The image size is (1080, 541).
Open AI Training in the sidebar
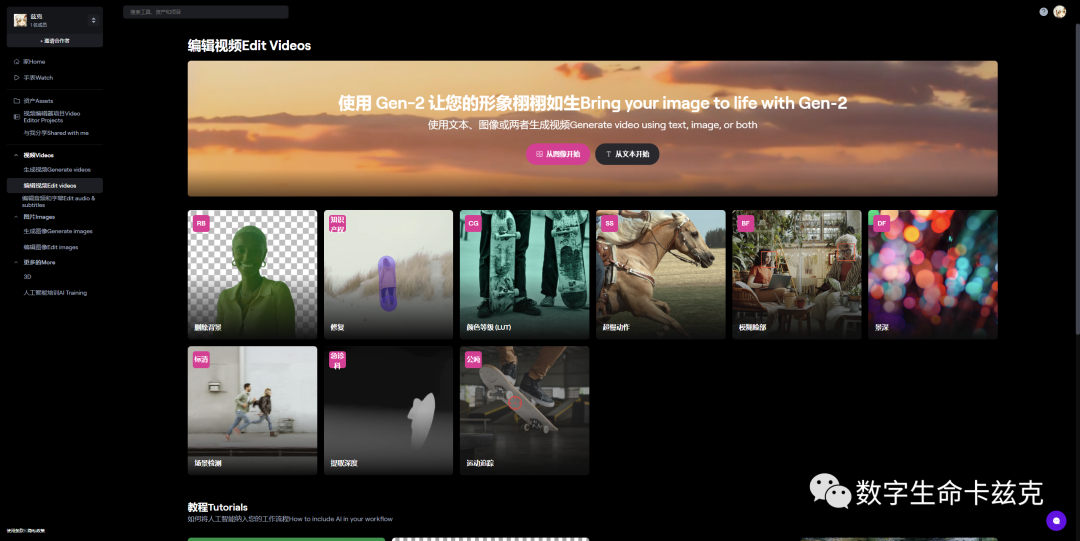click(55, 293)
